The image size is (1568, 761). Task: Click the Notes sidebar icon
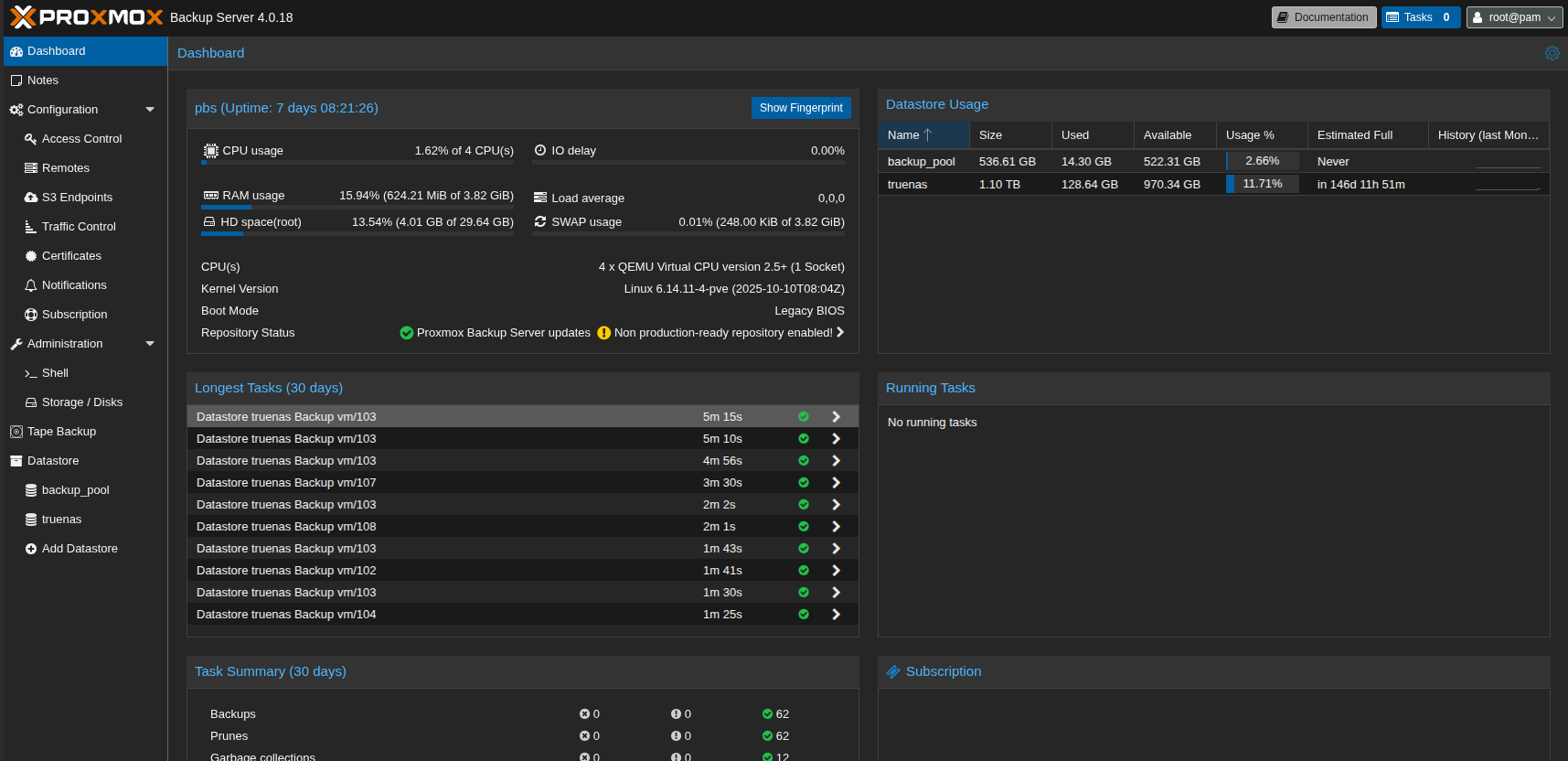pos(16,80)
